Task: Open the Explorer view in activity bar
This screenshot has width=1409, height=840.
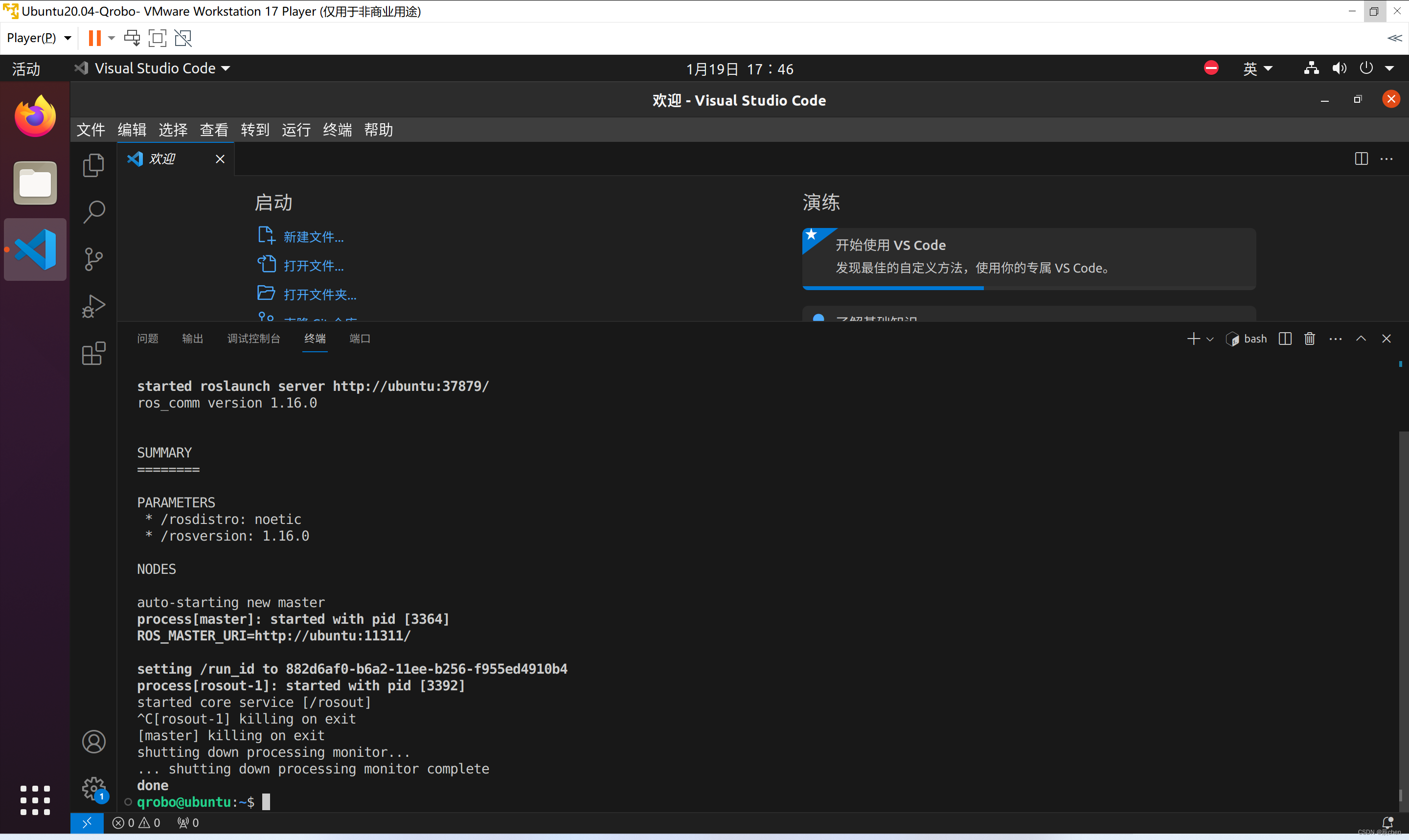Action: tap(93, 165)
